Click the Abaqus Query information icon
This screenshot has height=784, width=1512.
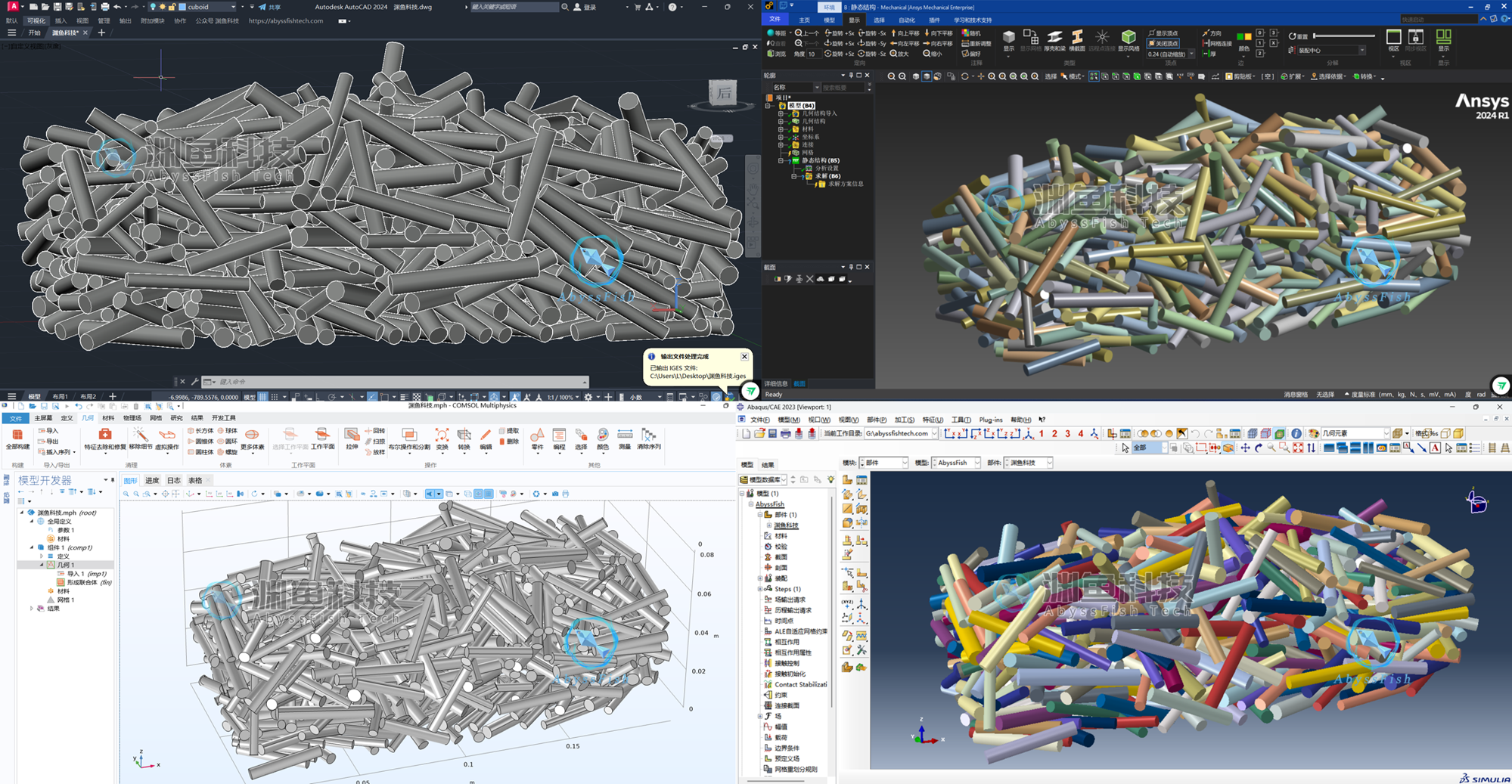click(x=1296, y=433)
